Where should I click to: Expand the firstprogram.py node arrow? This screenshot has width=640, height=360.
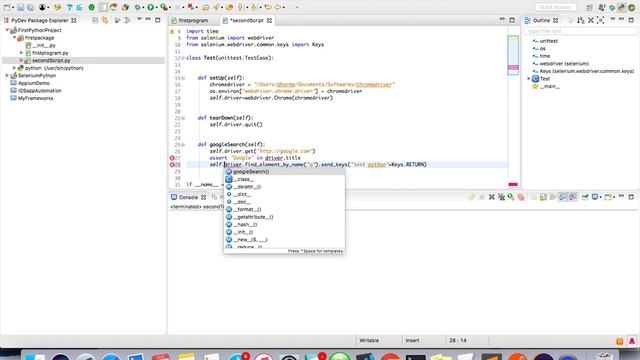(x=22, y=53)
